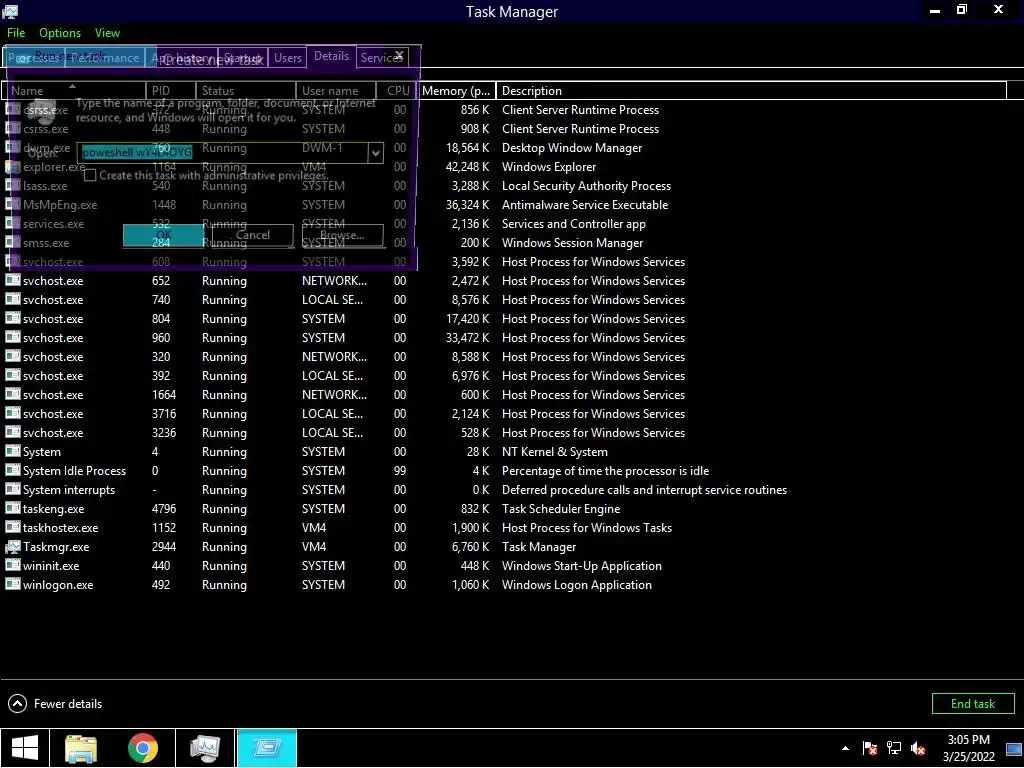The image size is (1024, 768).
Task: Click the icon of svchost.exe PID 740
Action: [x=12, y=300]
